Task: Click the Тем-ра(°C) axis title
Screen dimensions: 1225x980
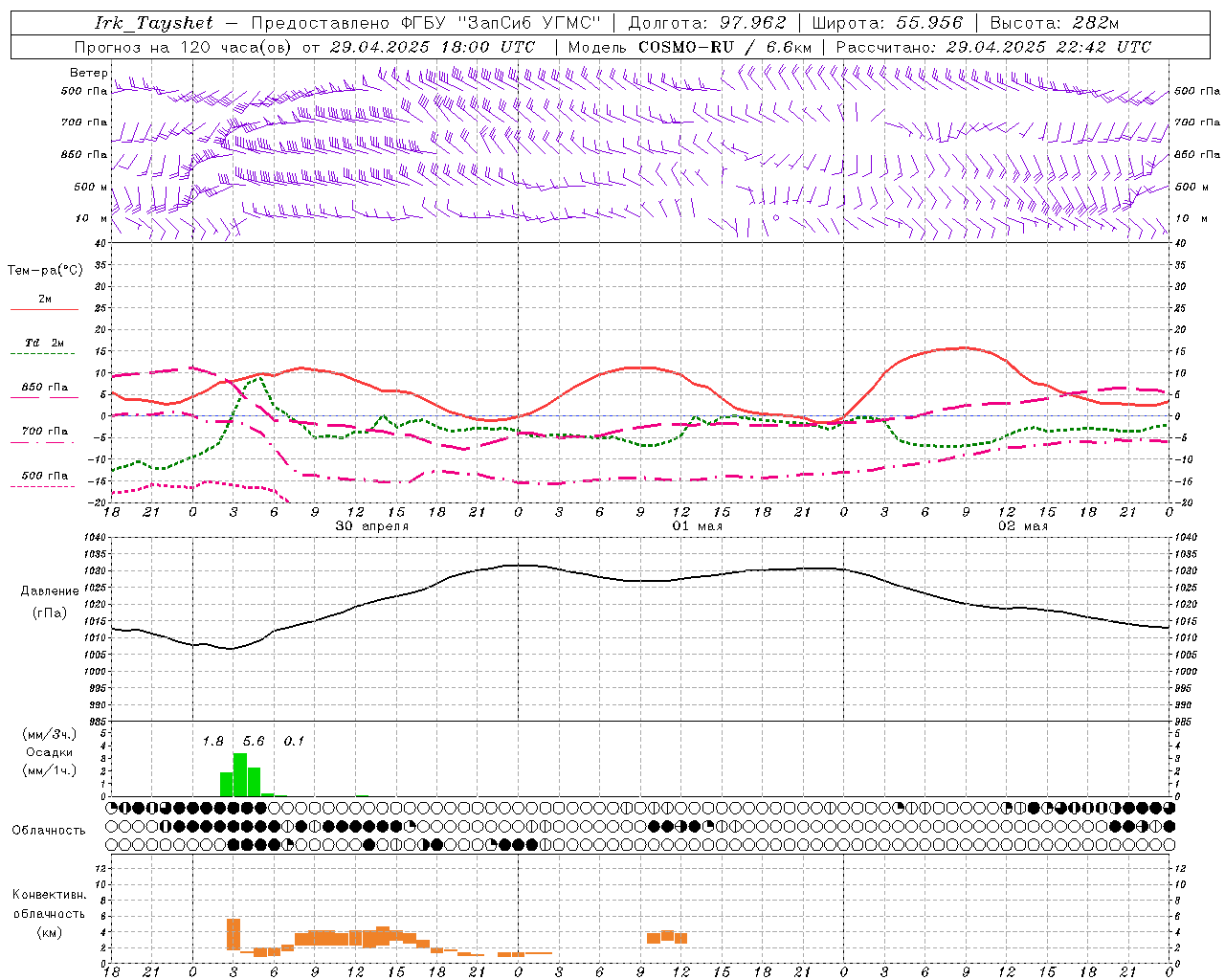Action: point(45,271)
